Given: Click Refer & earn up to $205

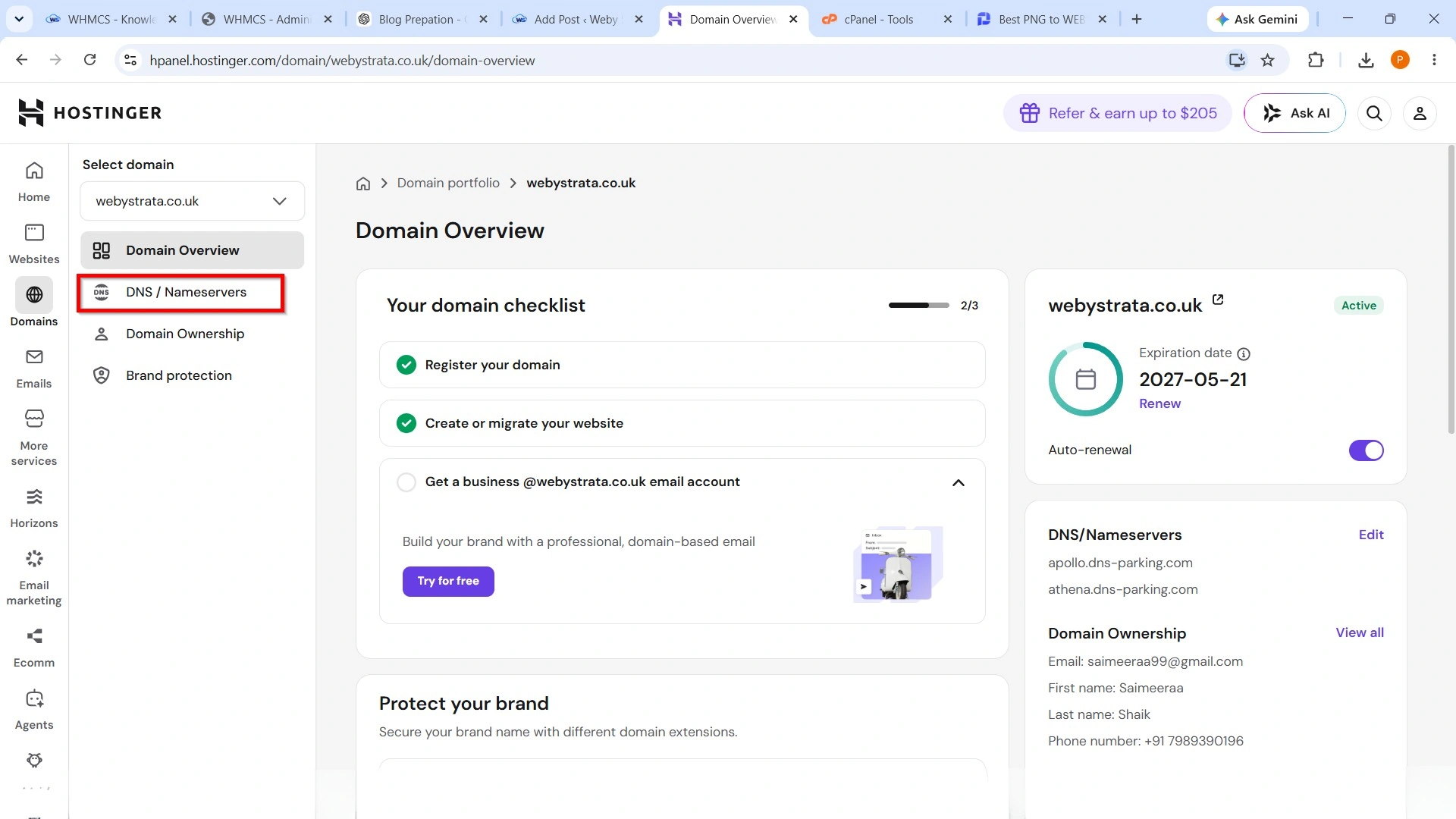Looking at the screenshot, I should pos(1118,113).
